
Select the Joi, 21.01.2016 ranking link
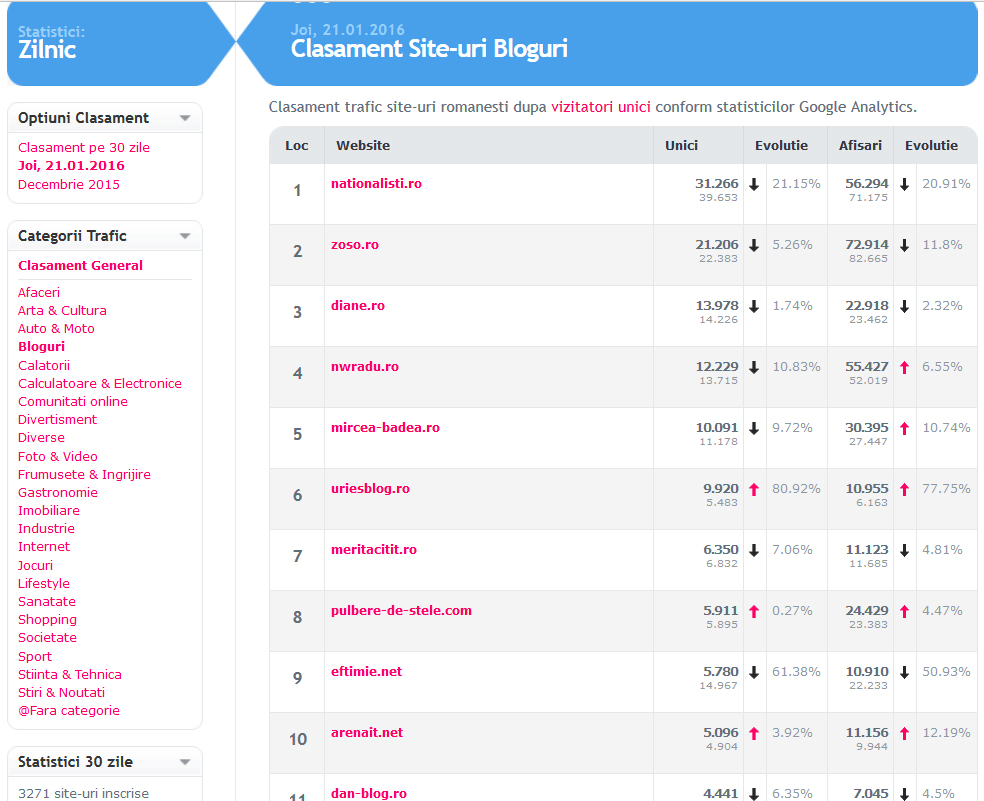point(72,166)
